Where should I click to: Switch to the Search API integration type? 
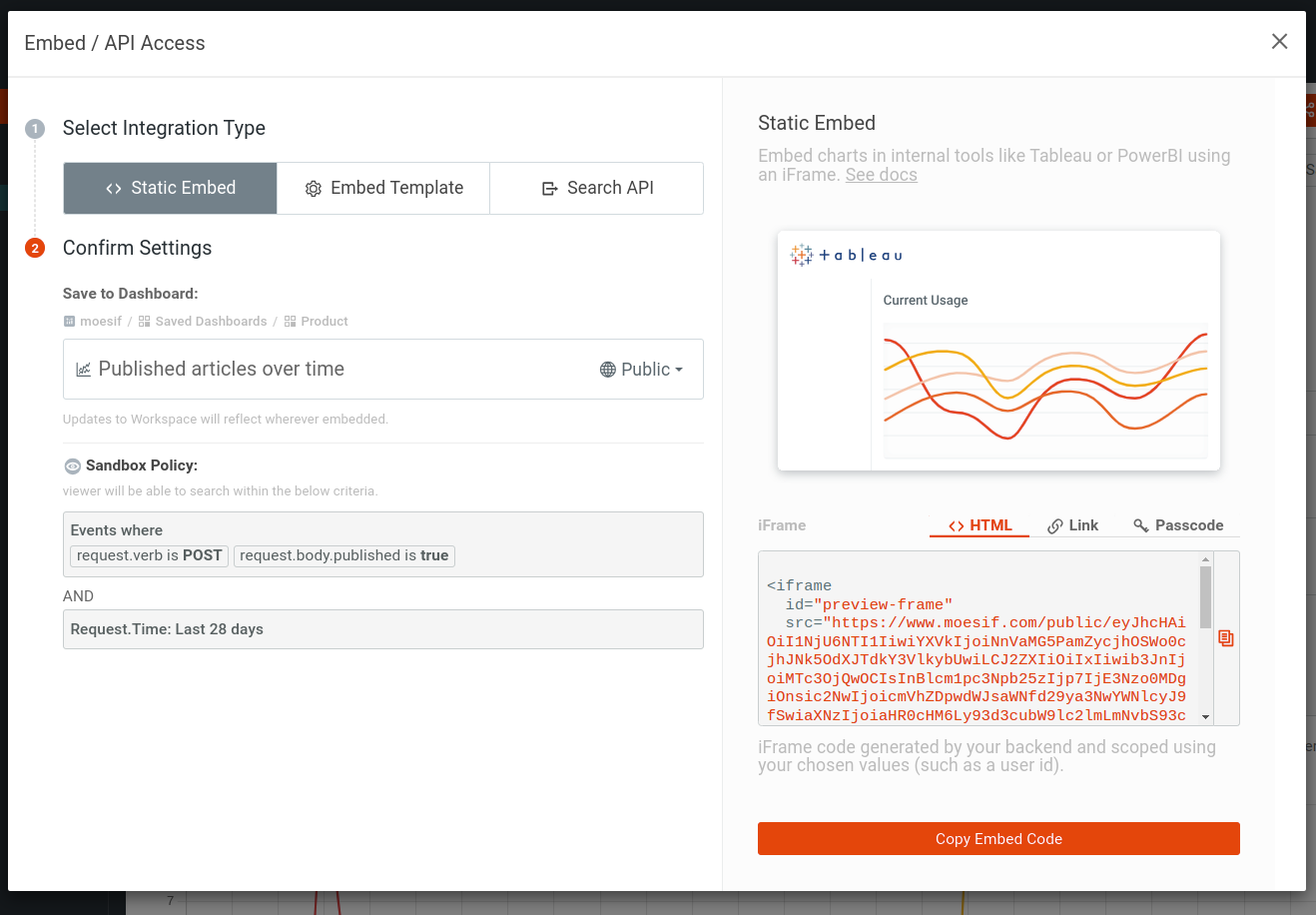596,188
